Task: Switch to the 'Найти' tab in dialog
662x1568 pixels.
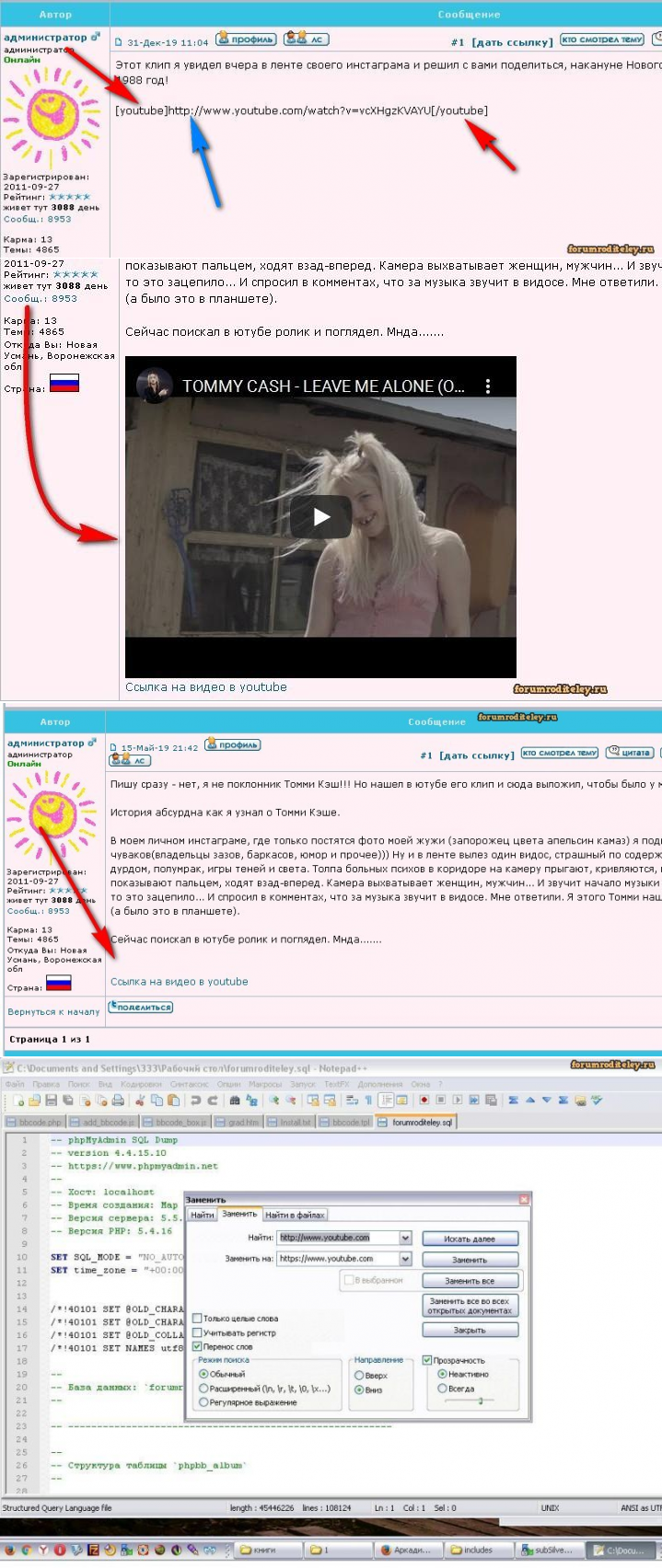Action: 202,1215
